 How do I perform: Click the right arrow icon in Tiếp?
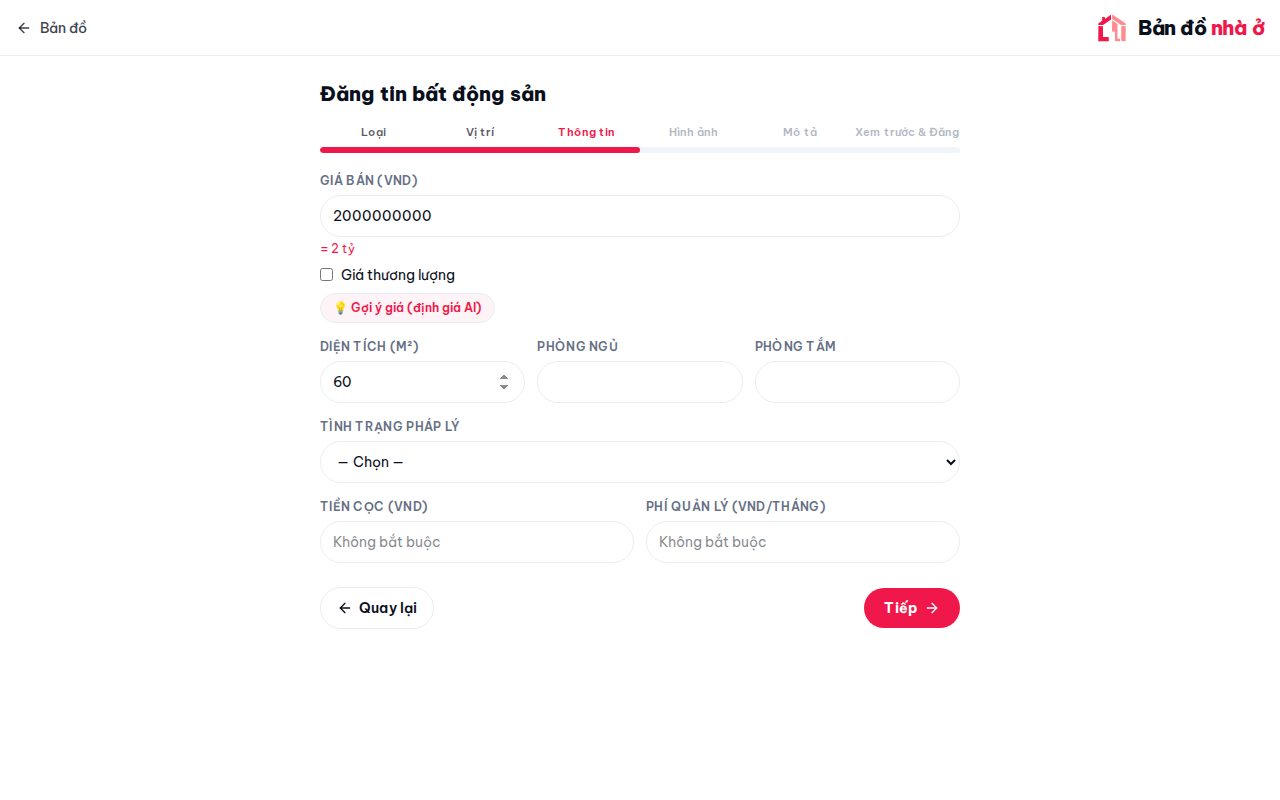coord(932,608)
